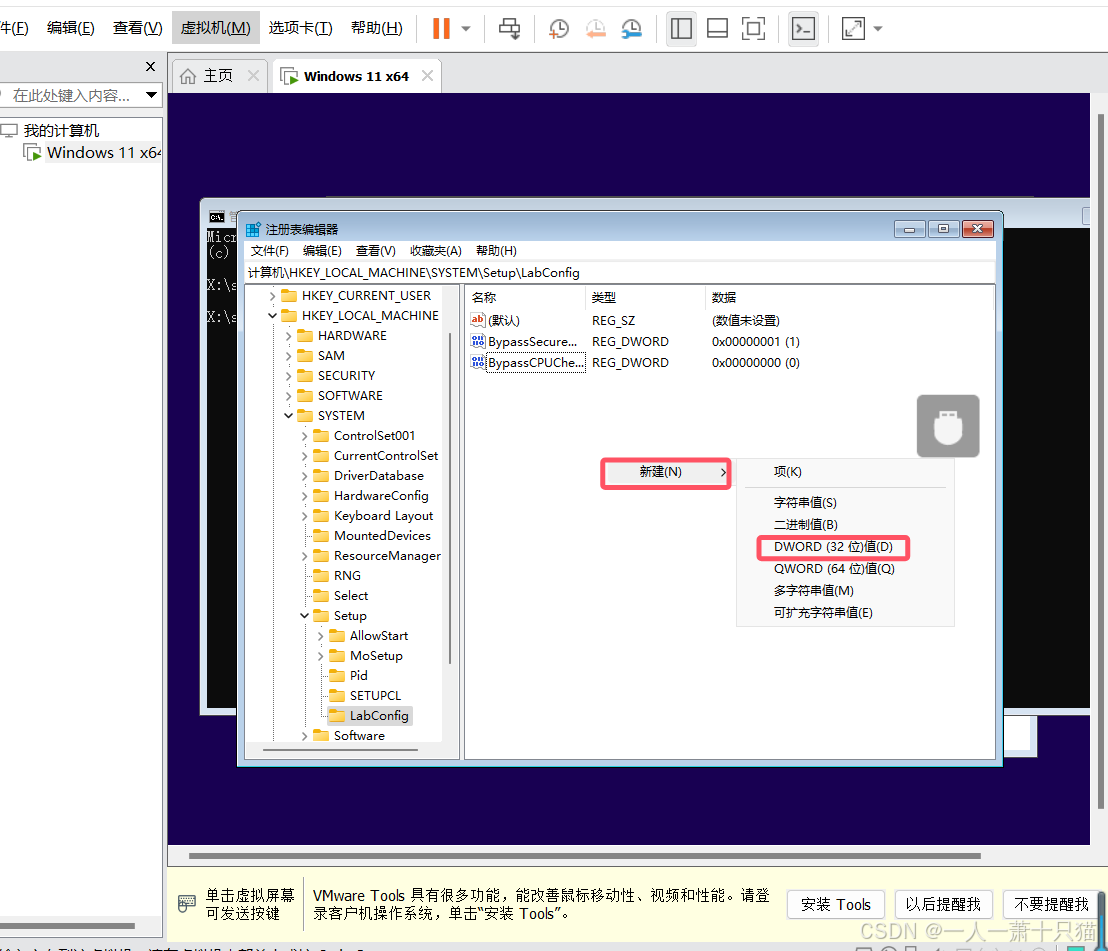Click the console view terminal icon
This screenshot has height=951, width=1108.
[x=803, y=28]
